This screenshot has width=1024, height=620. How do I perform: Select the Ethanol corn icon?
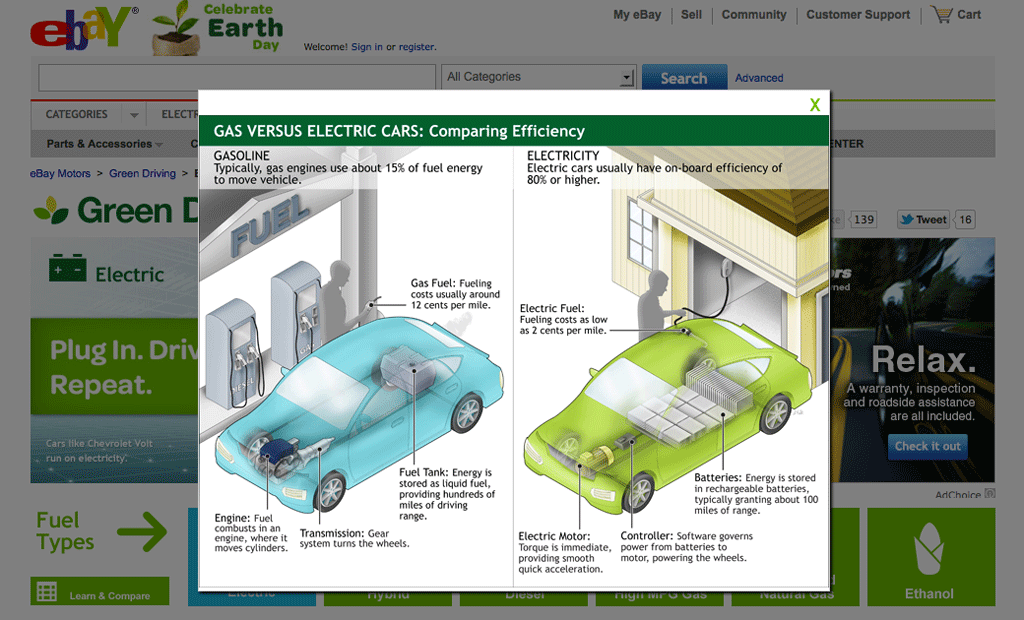(930, 550)
